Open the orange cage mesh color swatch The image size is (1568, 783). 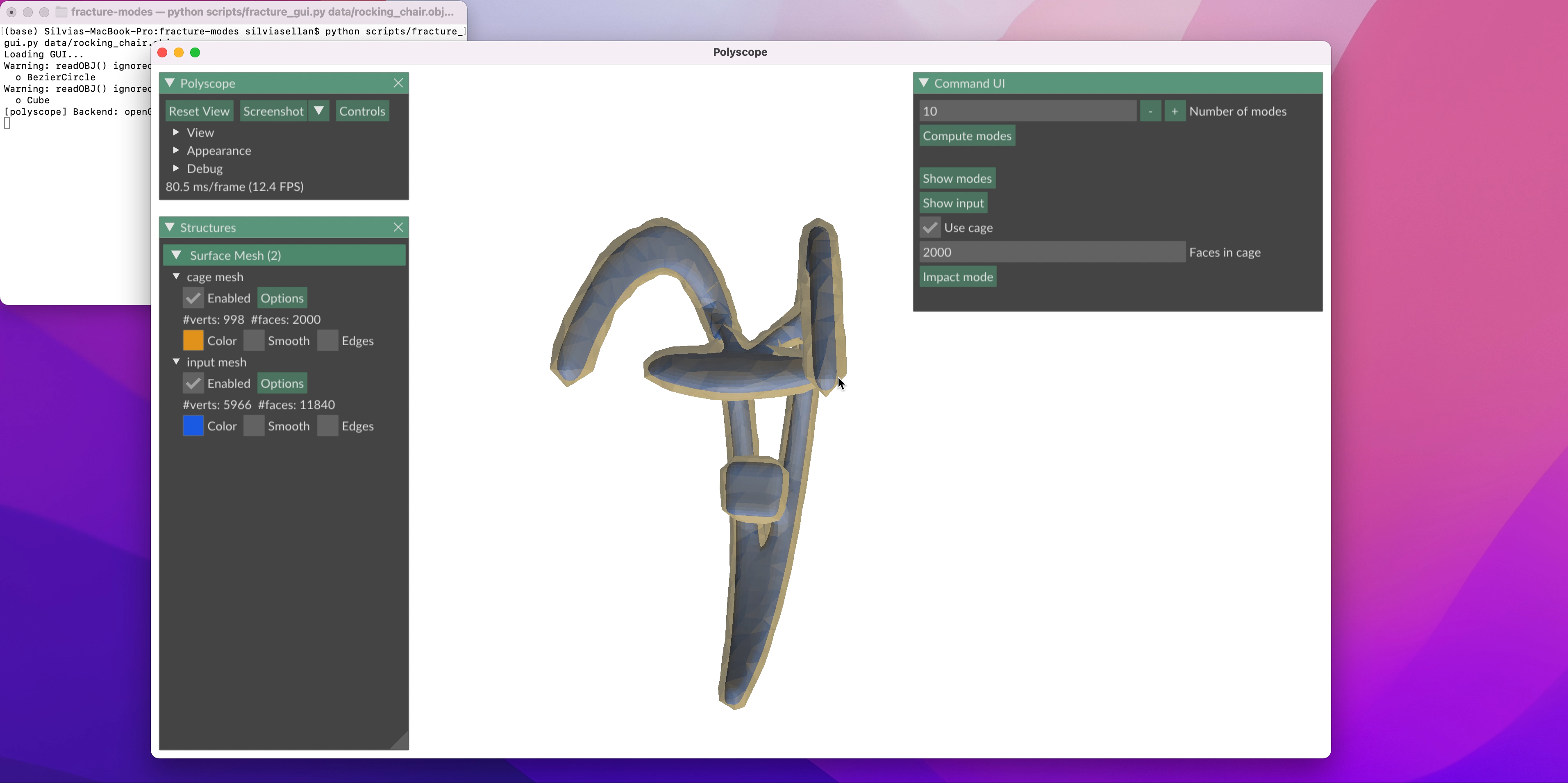tap(193, 341)
